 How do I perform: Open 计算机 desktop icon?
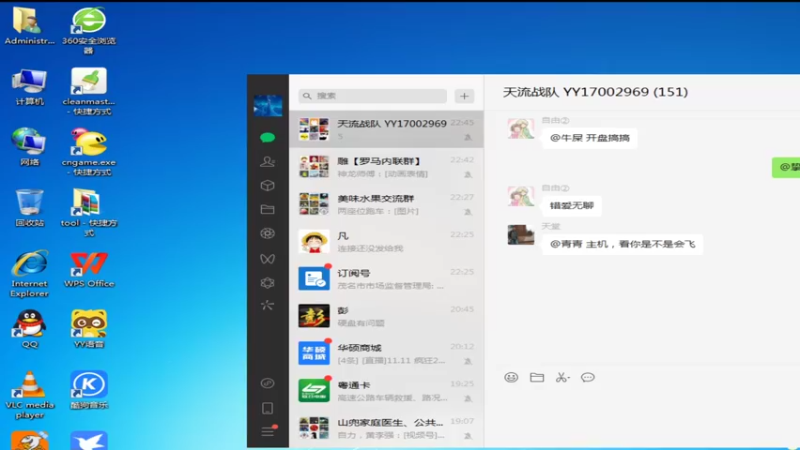[x=29, y=87]
